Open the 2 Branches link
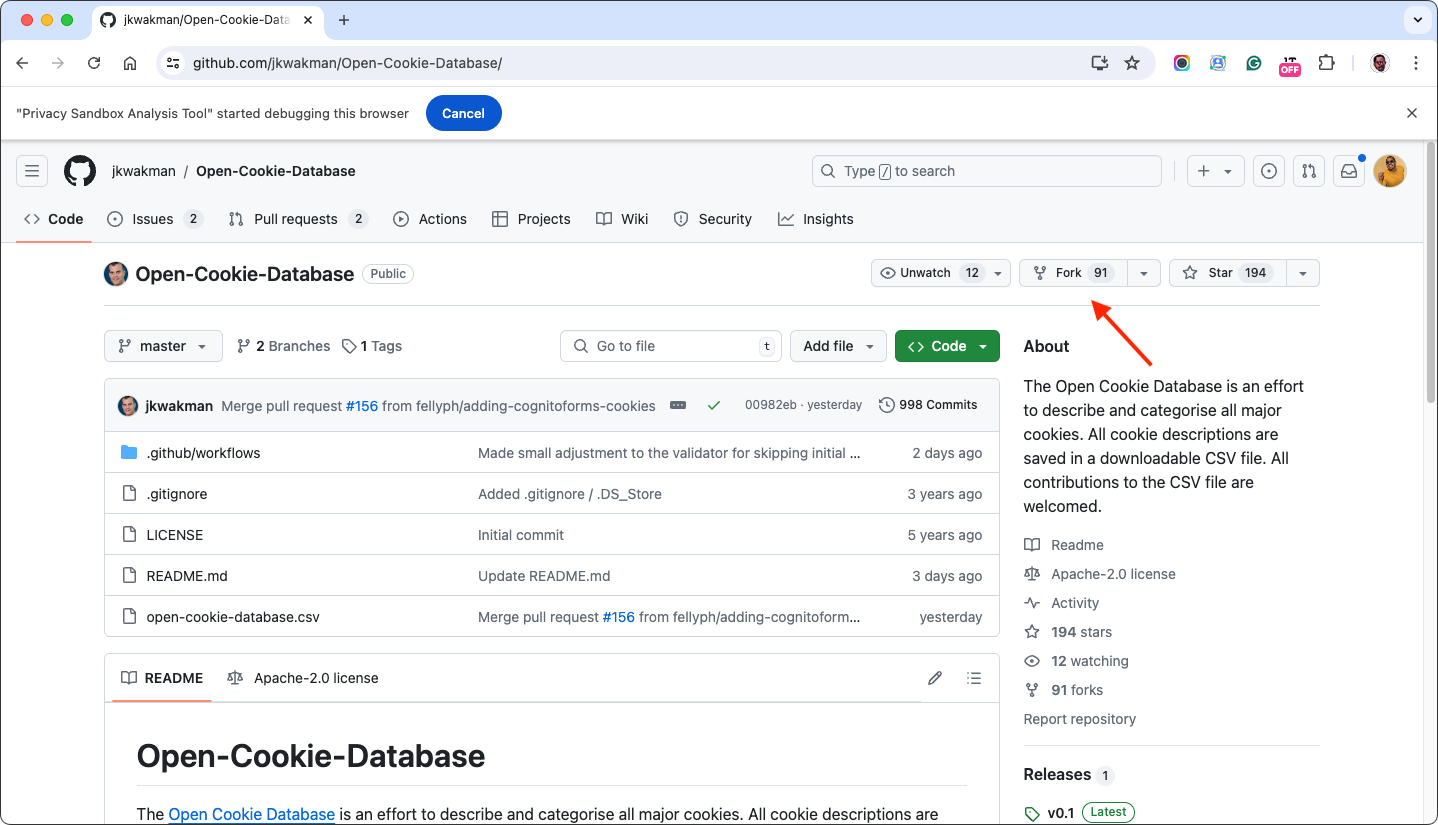The width and height of the screenshot is (1438, 825). pos(283,346)
